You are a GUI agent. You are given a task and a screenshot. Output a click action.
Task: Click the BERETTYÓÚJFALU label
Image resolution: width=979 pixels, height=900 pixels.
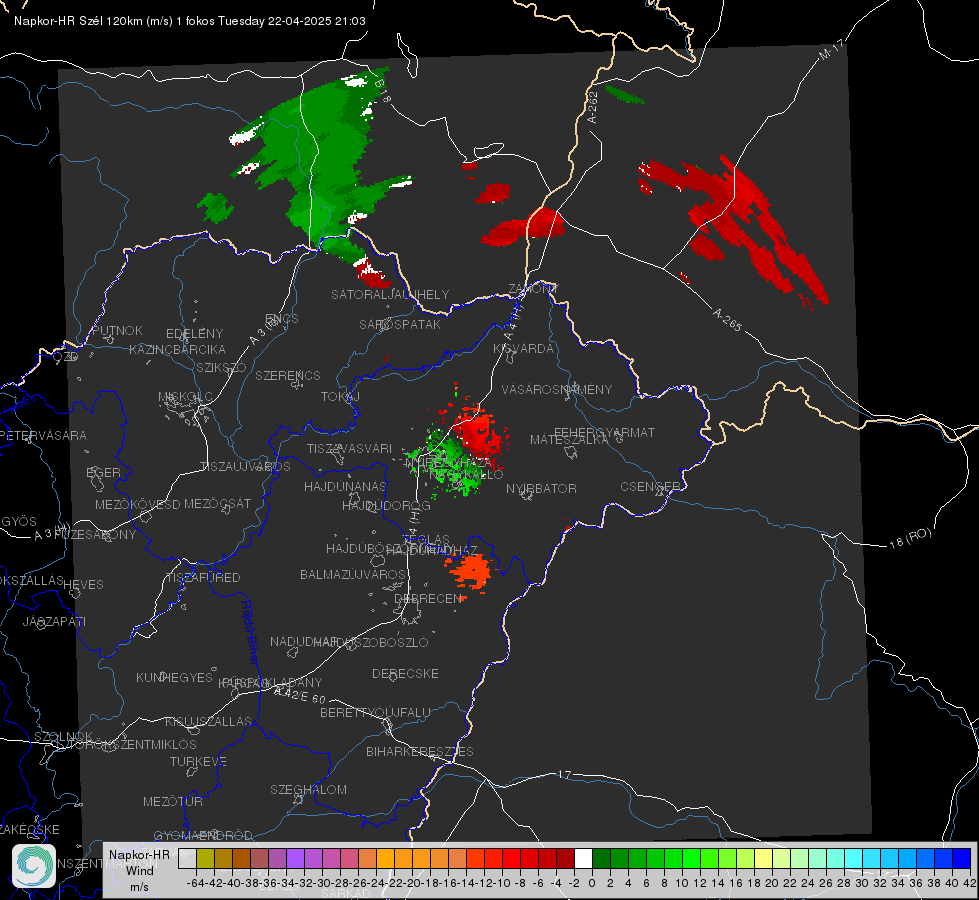pyautogui.click(x=375, y=713)
